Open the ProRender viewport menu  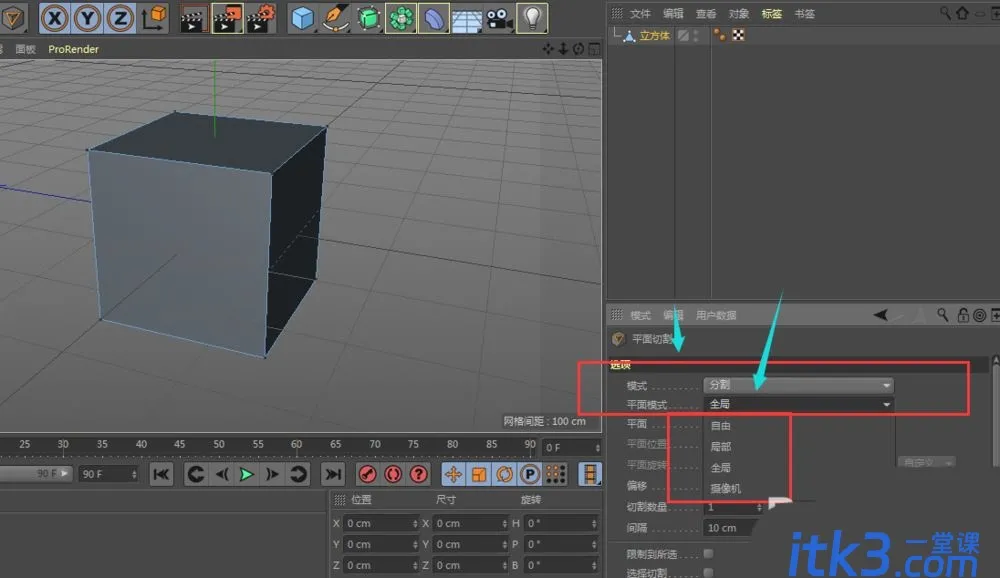[x=73, y=49]
